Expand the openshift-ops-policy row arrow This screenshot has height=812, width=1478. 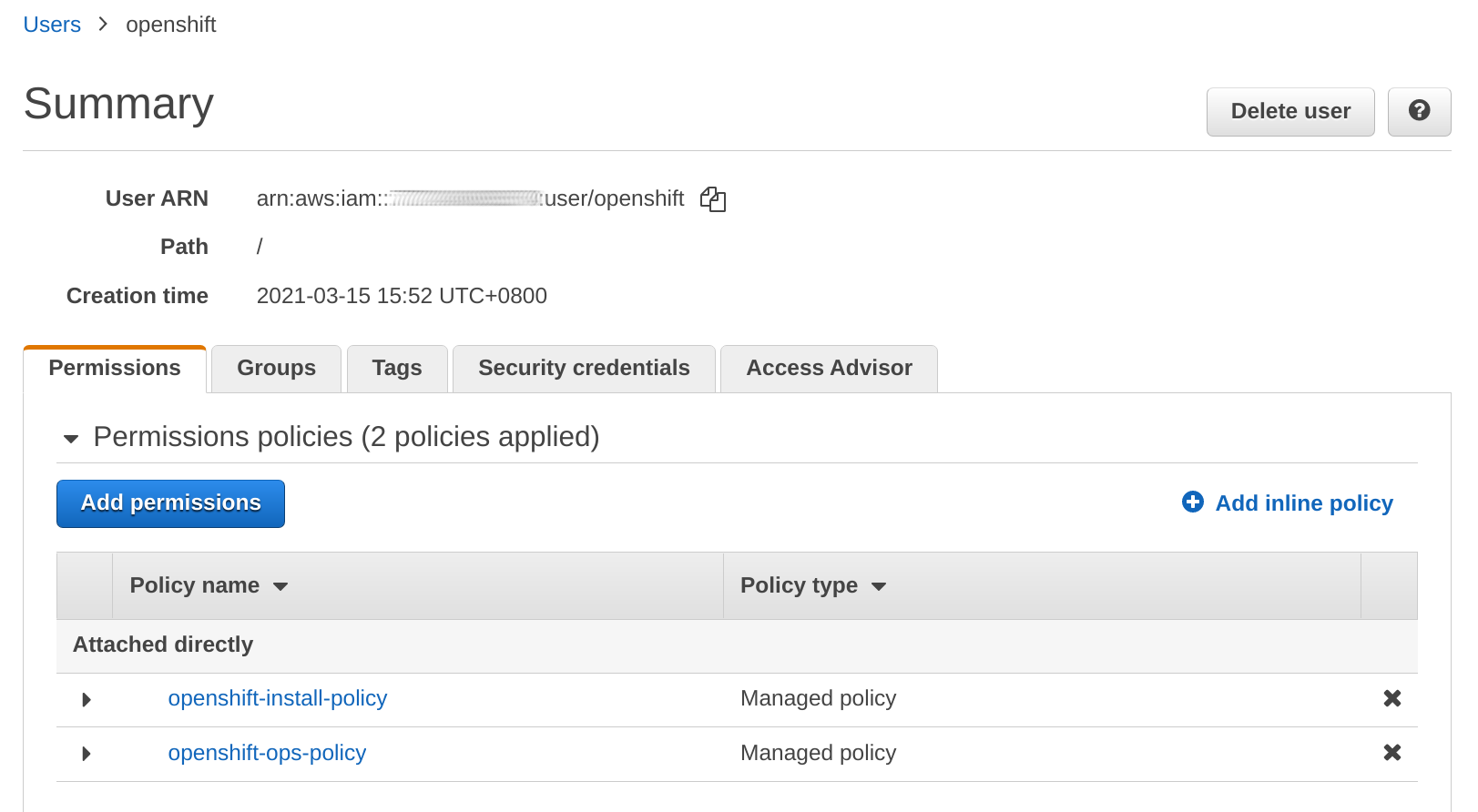coord(87,754)
